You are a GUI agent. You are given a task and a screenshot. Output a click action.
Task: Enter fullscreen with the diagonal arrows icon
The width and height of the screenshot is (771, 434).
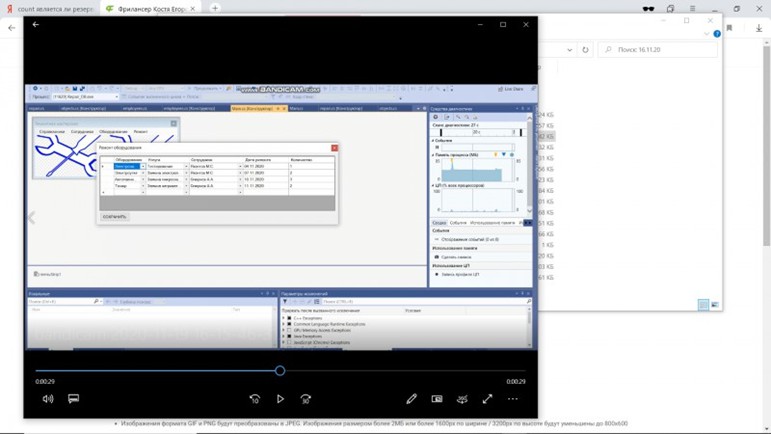[487, 399]
